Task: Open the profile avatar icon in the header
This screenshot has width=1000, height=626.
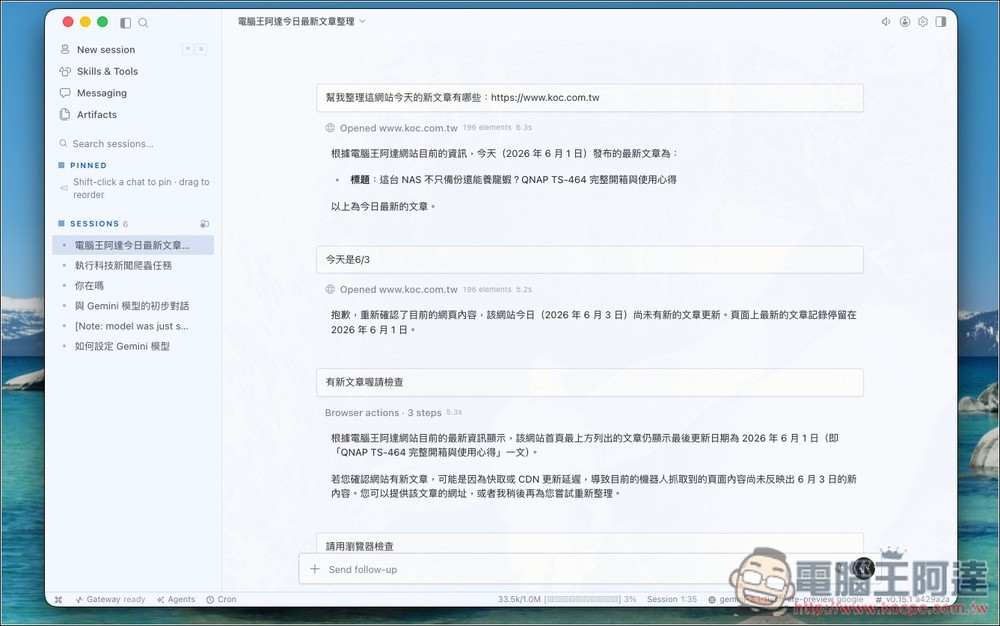Action: [904, 22]
